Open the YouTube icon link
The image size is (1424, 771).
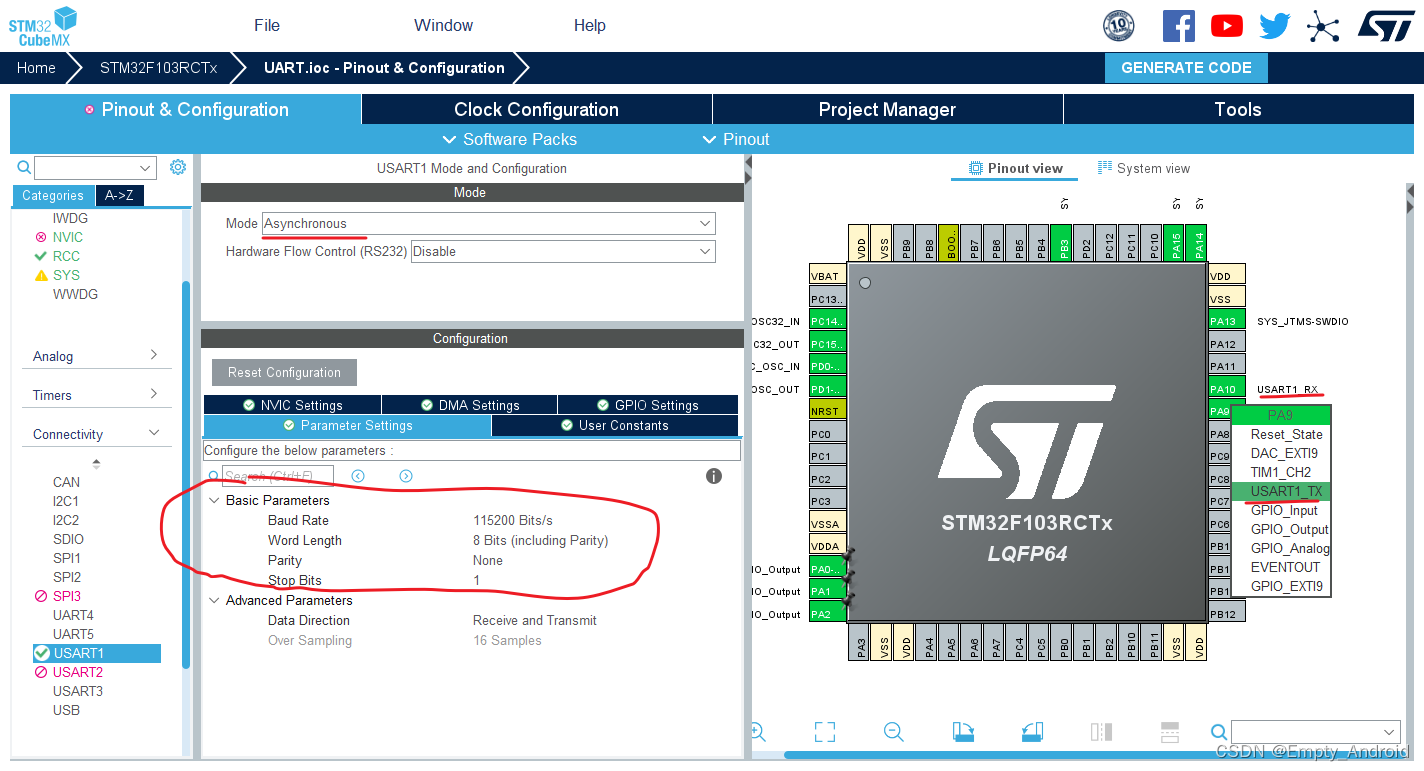pos(1227,26)
